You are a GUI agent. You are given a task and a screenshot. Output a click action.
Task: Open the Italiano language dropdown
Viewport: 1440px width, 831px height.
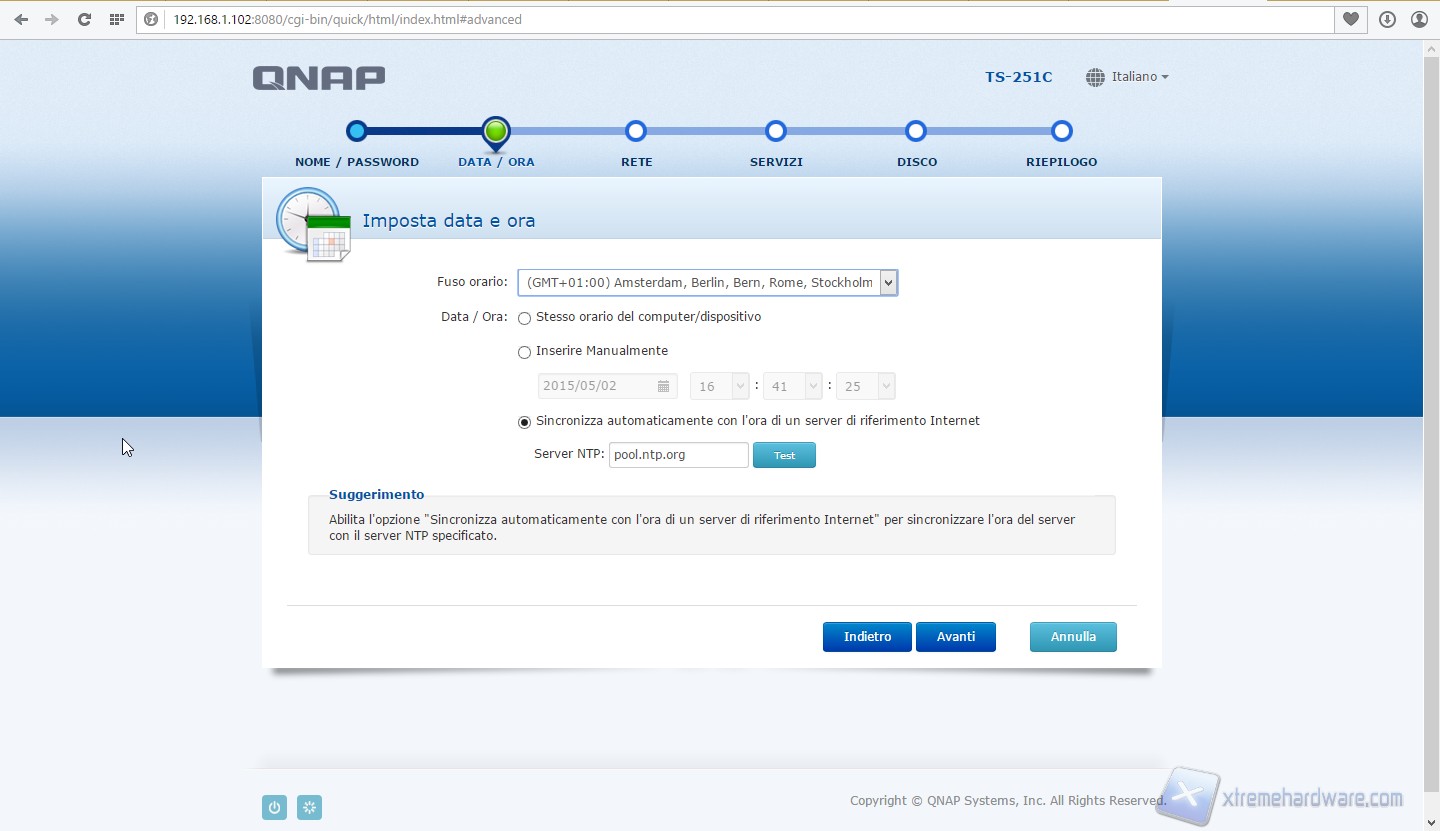pyautogui.click(x=1127, y=77)
